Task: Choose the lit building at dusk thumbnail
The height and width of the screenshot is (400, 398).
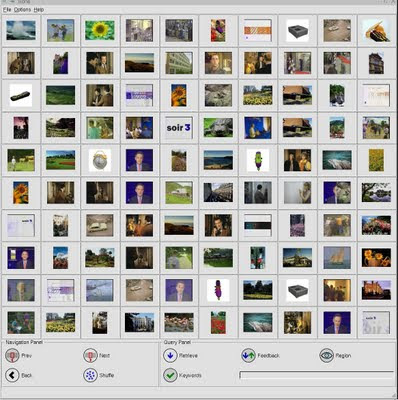Action: [376, 290]
